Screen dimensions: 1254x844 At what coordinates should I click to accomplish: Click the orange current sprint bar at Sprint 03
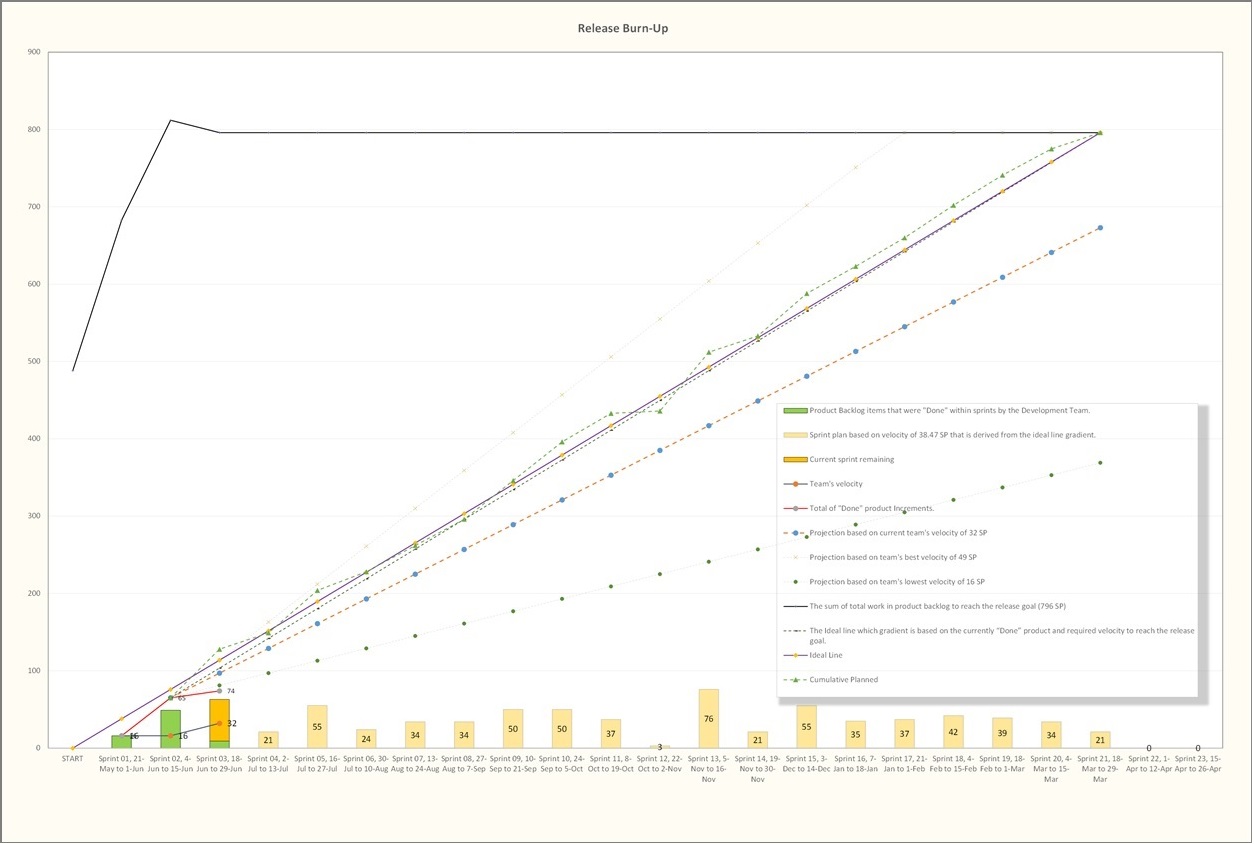click(x=220, y=718)
